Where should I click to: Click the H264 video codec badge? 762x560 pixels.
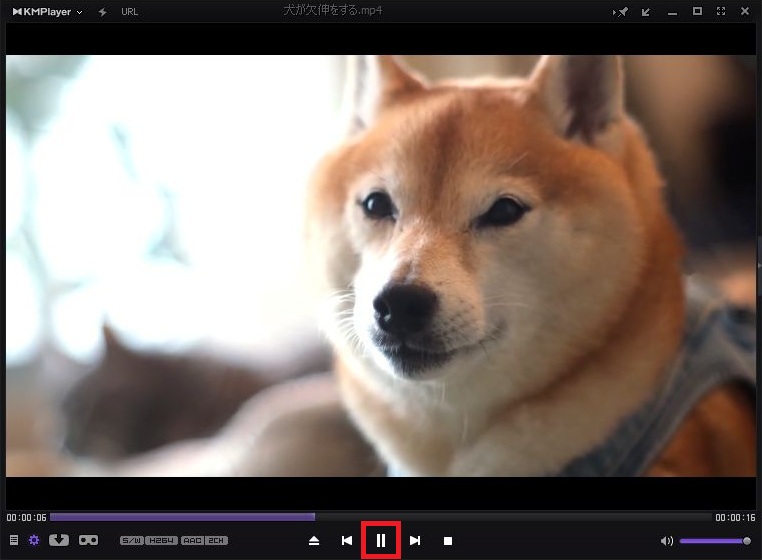pyautogui.click(x=161, y=540)
